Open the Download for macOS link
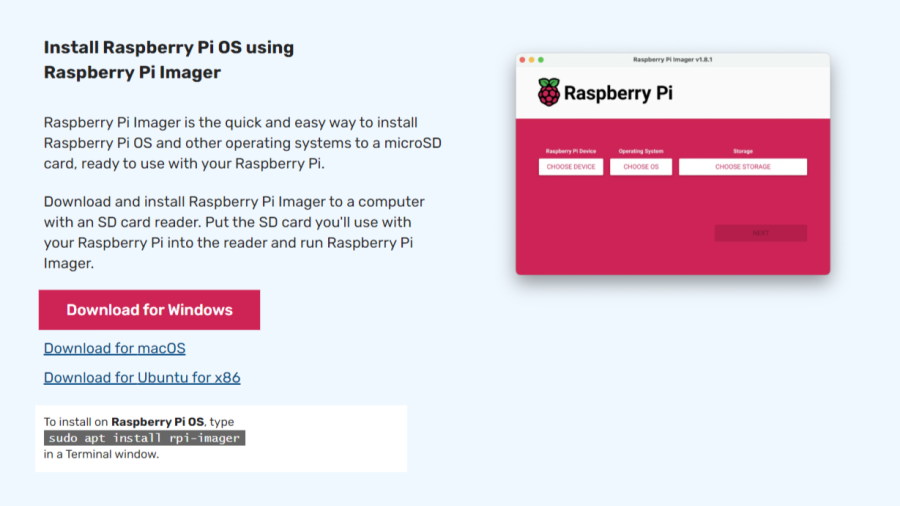Viewport: 900px width, 506px height. [114, 348]
